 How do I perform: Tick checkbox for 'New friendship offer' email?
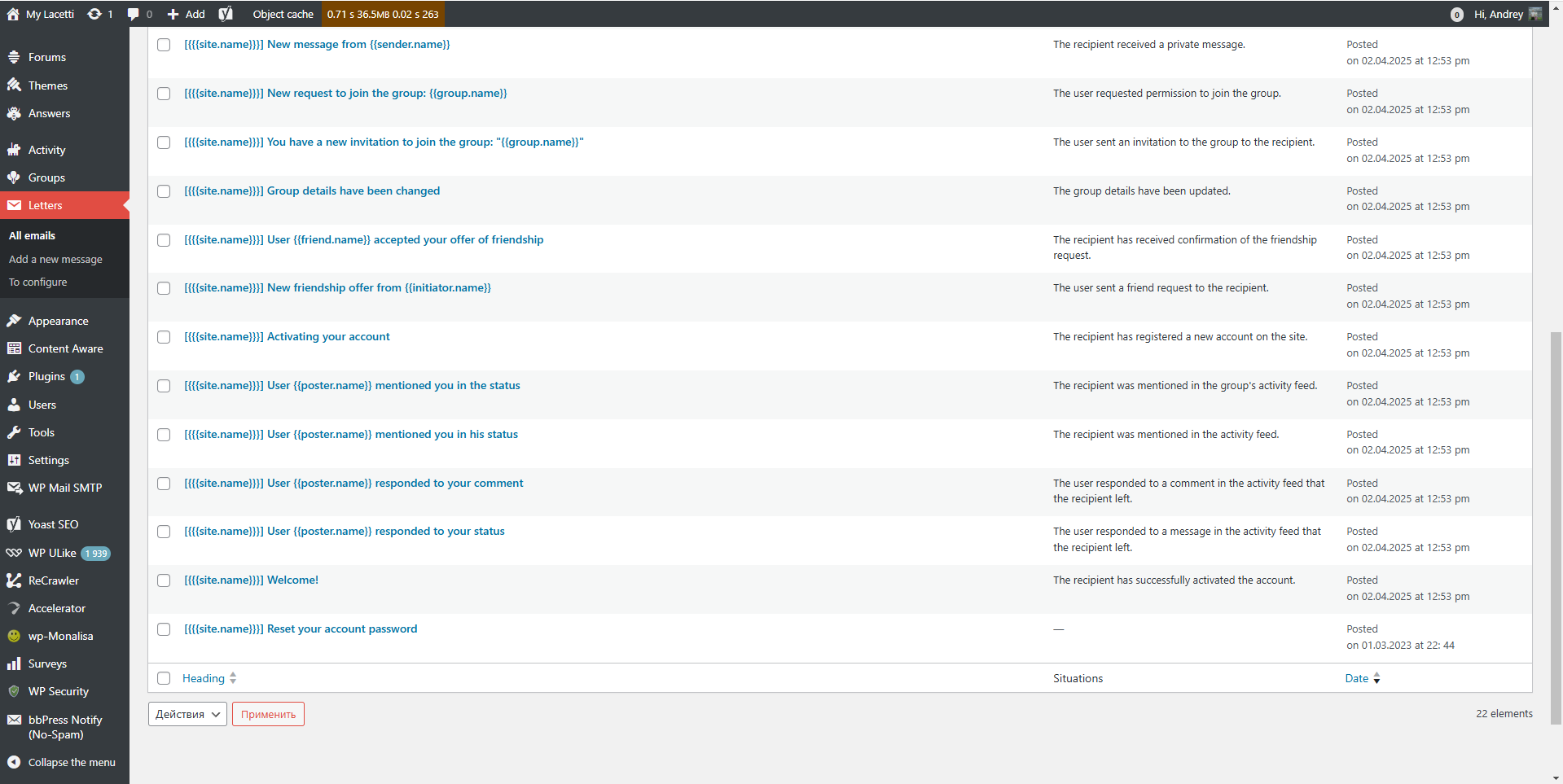[164, 288]
